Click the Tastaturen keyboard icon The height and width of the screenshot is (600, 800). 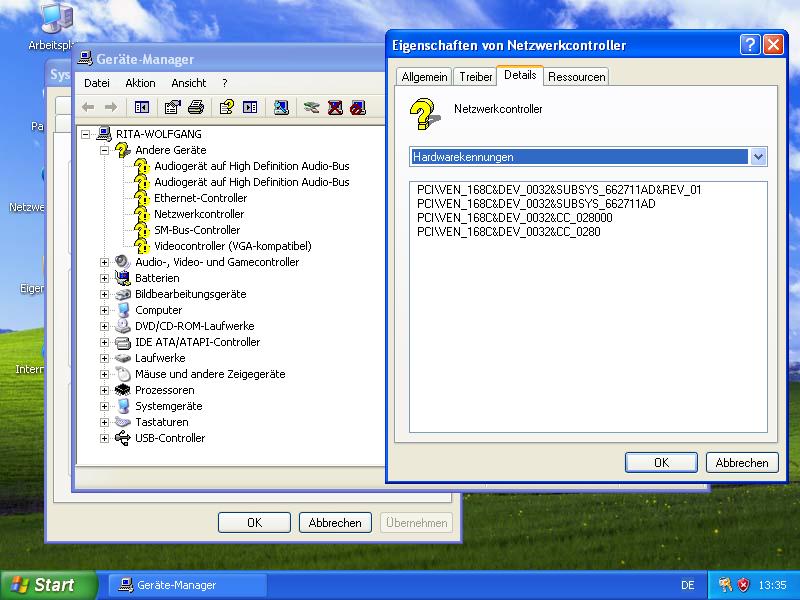coord(122,422)
